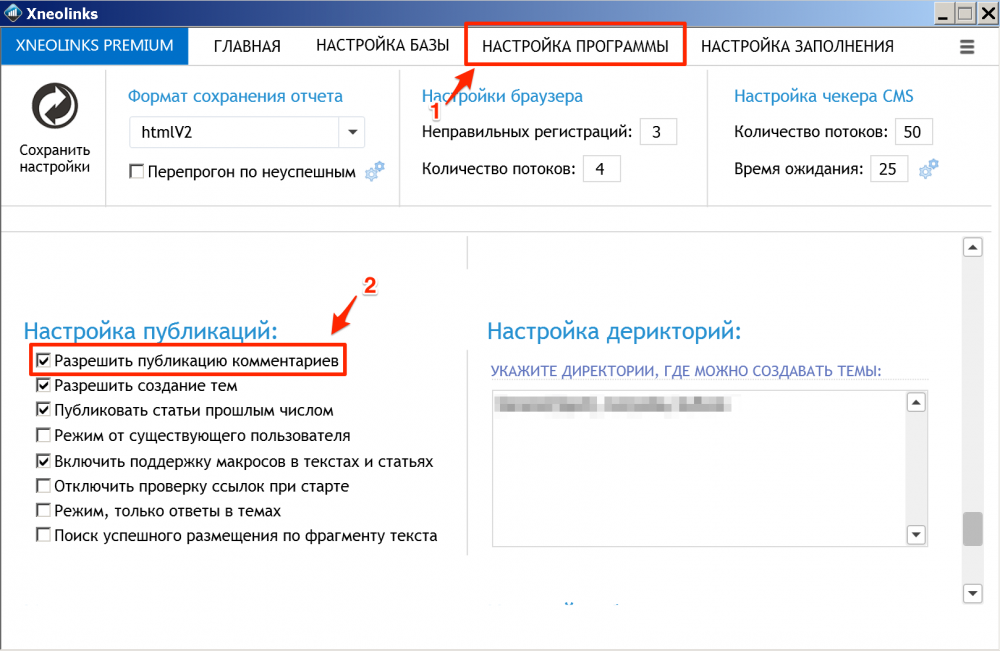Open the hamburger menu icon
The image size is (1000, 651).
click(967, 47)
